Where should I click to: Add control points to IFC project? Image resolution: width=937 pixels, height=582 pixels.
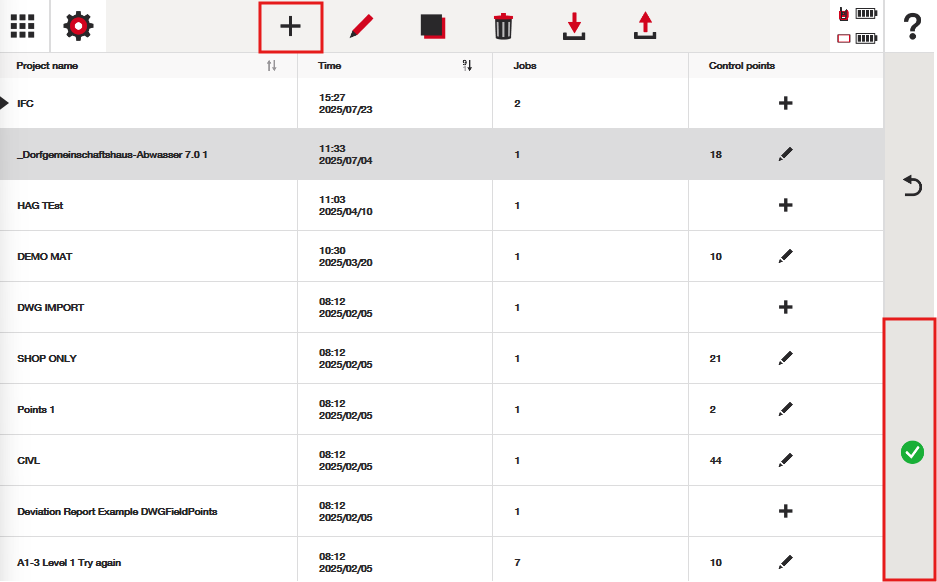[785, 103]
